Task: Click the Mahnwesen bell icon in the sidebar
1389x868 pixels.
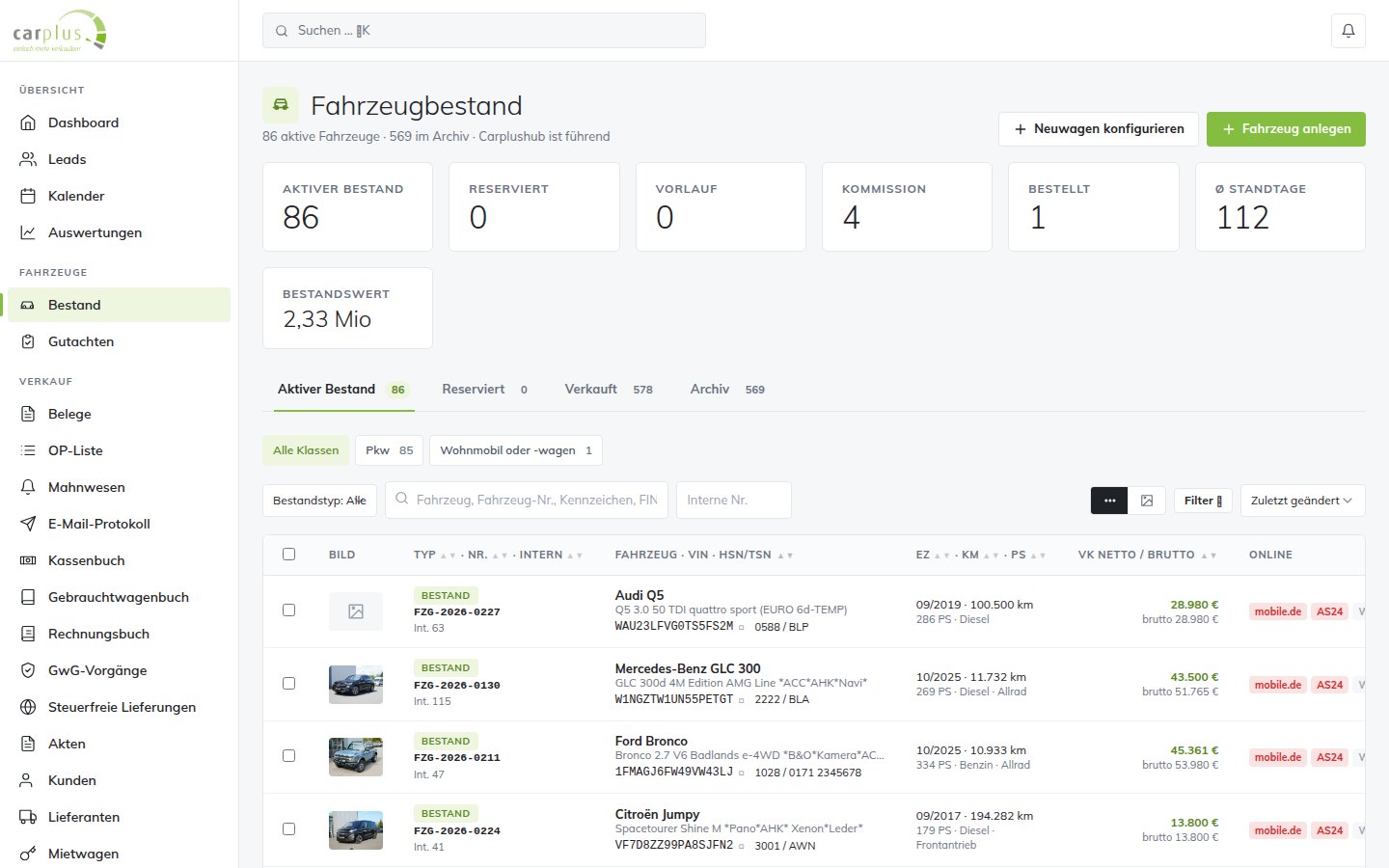Action: tap(28, 487)
